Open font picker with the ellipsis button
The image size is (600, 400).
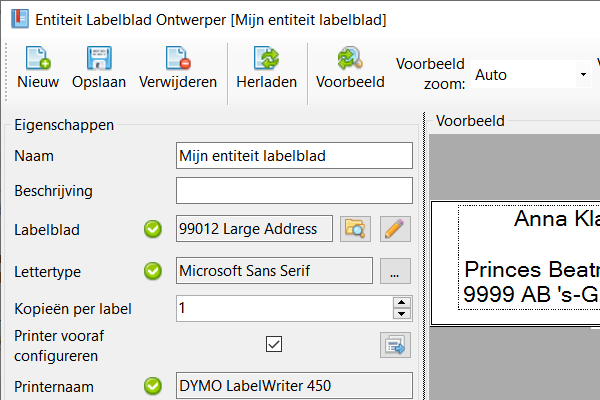(396, 270)
